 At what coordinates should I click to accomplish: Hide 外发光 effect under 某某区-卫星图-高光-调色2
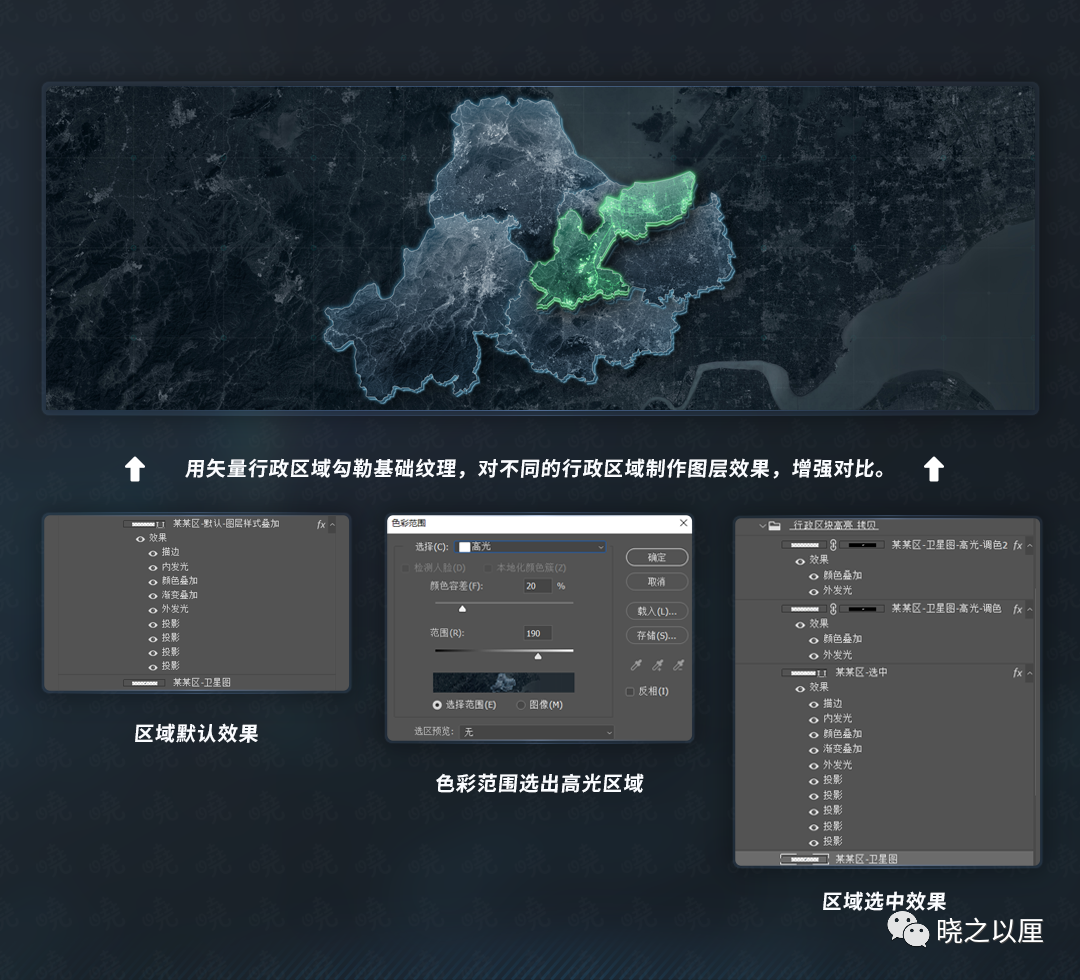pyautogui.click(x=813, y=592)
